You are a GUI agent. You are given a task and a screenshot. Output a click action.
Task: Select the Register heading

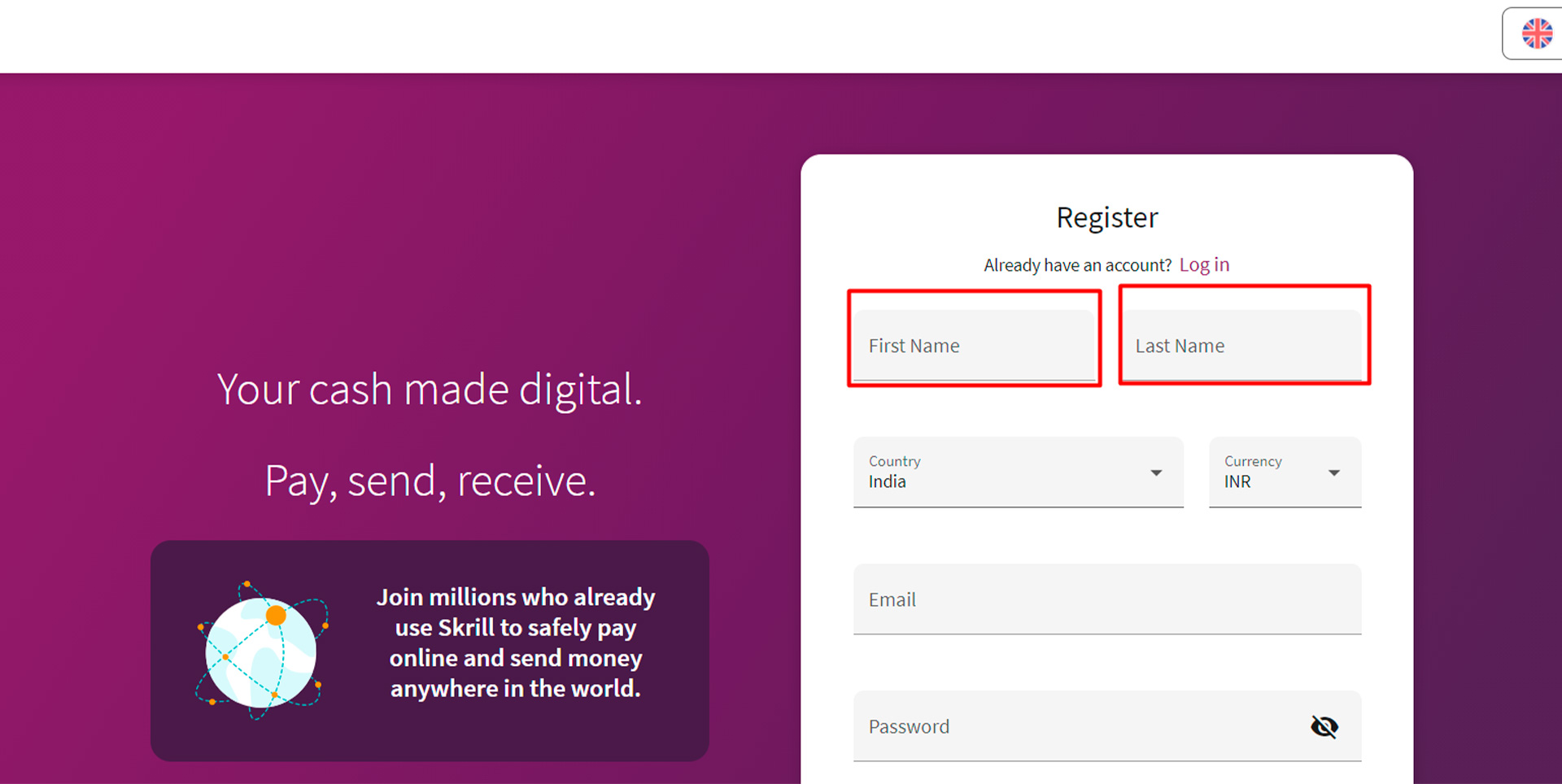pyautogui.click(x=1106, y=217)
